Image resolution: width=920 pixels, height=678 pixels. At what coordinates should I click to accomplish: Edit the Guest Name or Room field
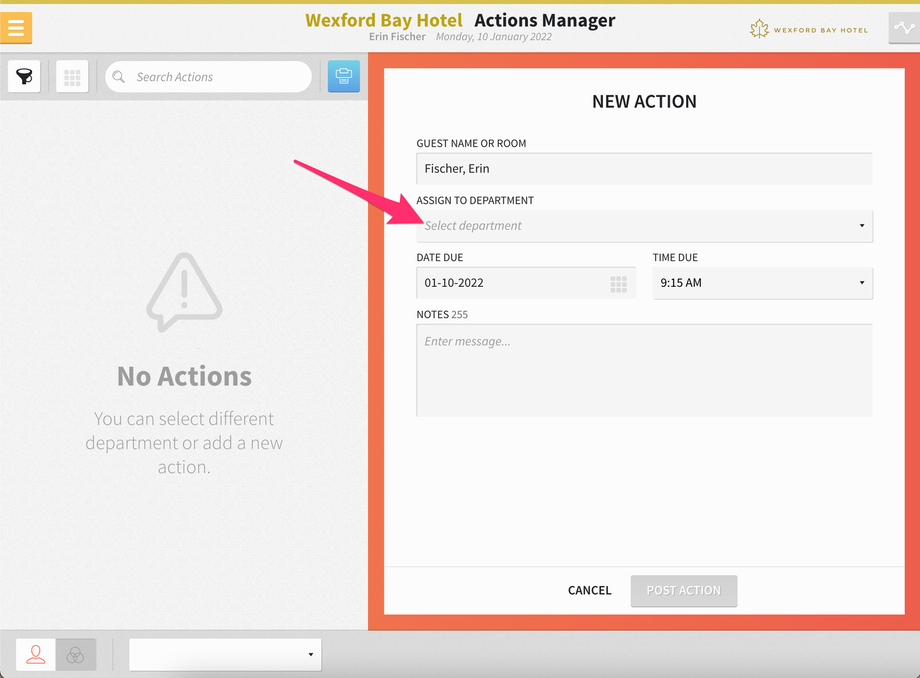coord(644,169)
